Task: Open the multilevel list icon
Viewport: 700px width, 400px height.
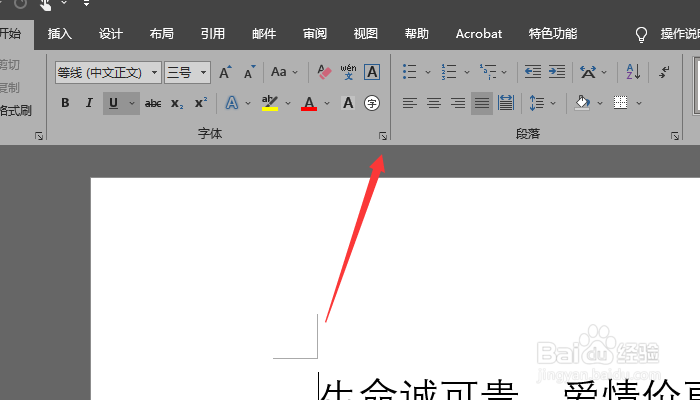Action: pos(488,72)
